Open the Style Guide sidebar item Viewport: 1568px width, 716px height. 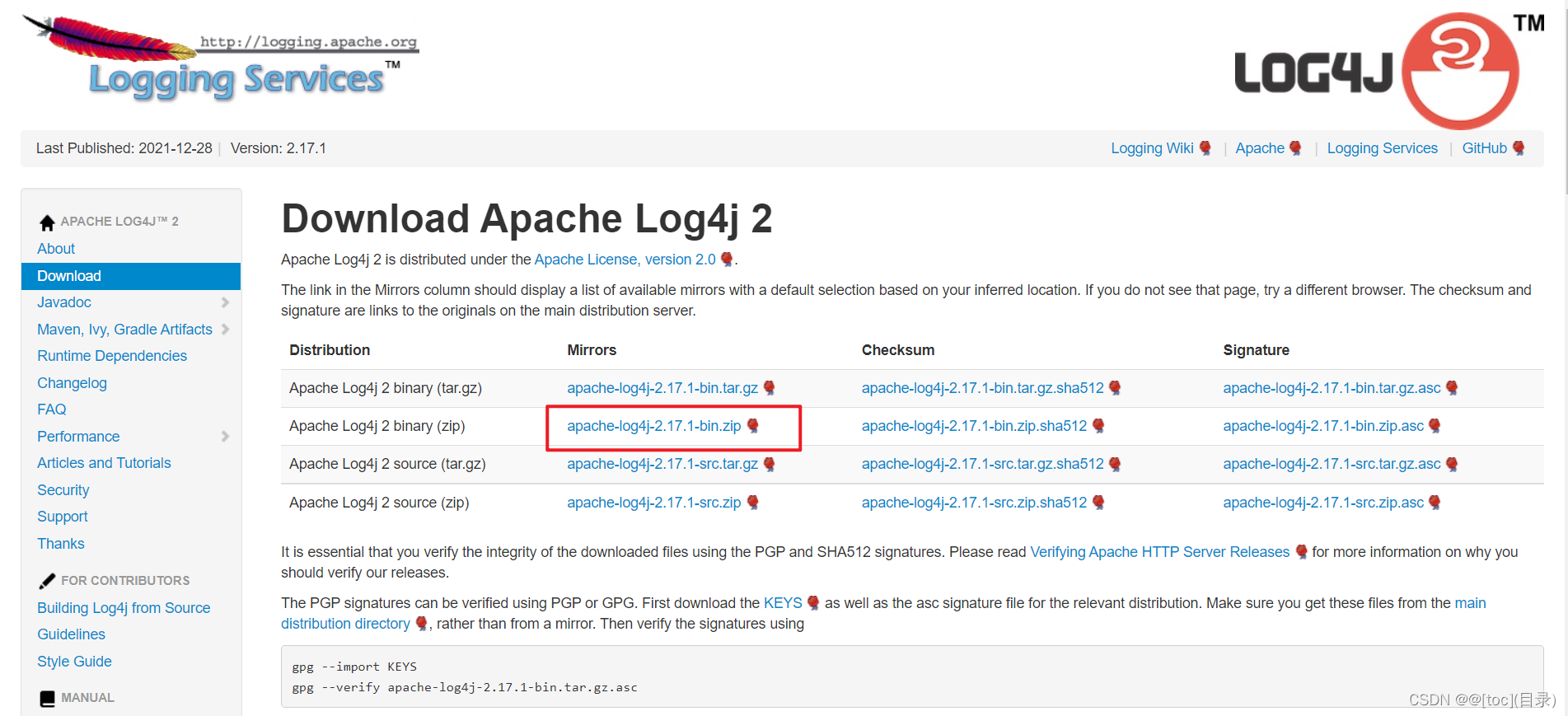(x=74, y=662)
